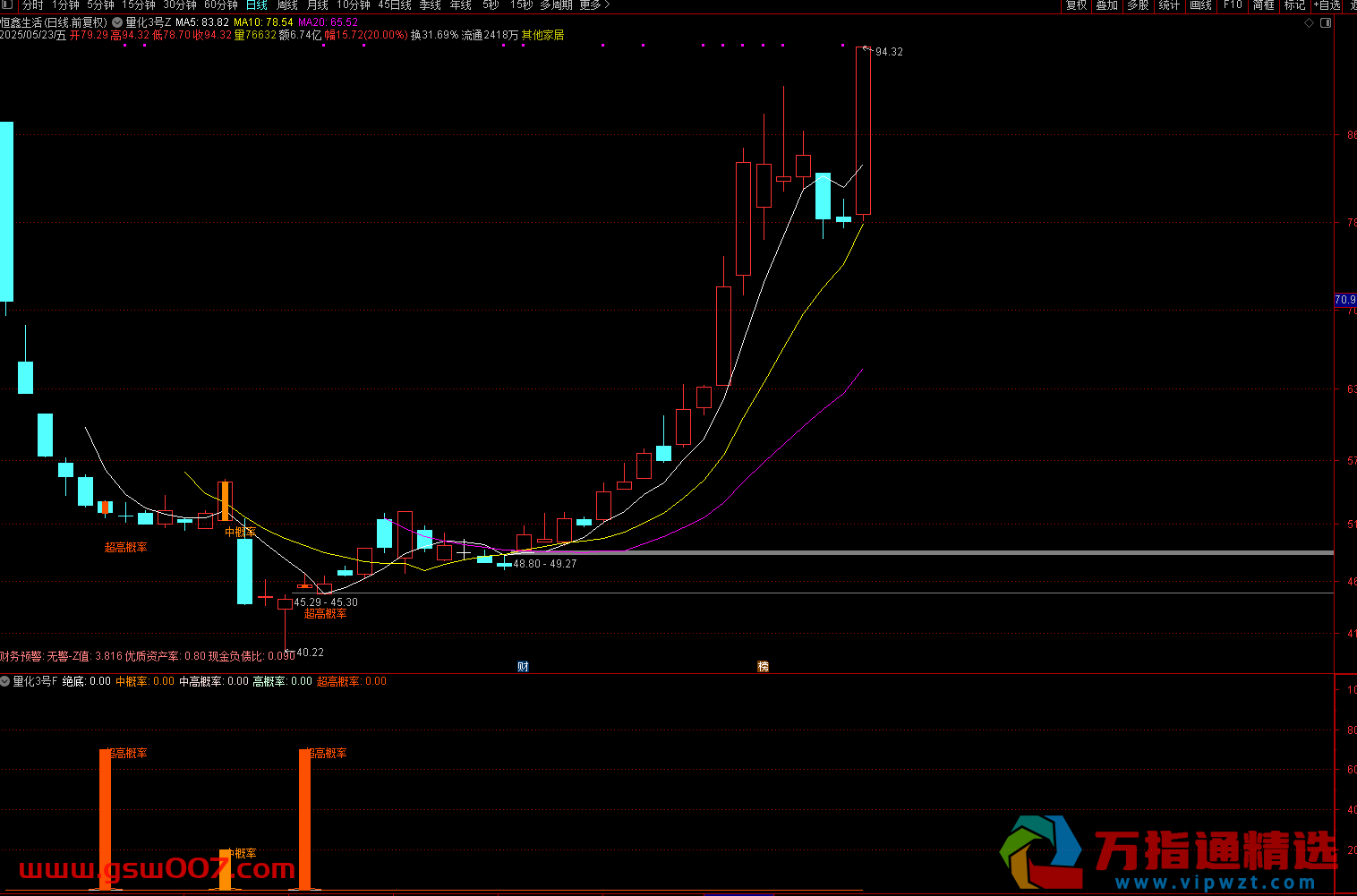This screenshot has height=896, width=1357.
Task: Switch to the 5分钟 period tab
Action: coord(100,5)
